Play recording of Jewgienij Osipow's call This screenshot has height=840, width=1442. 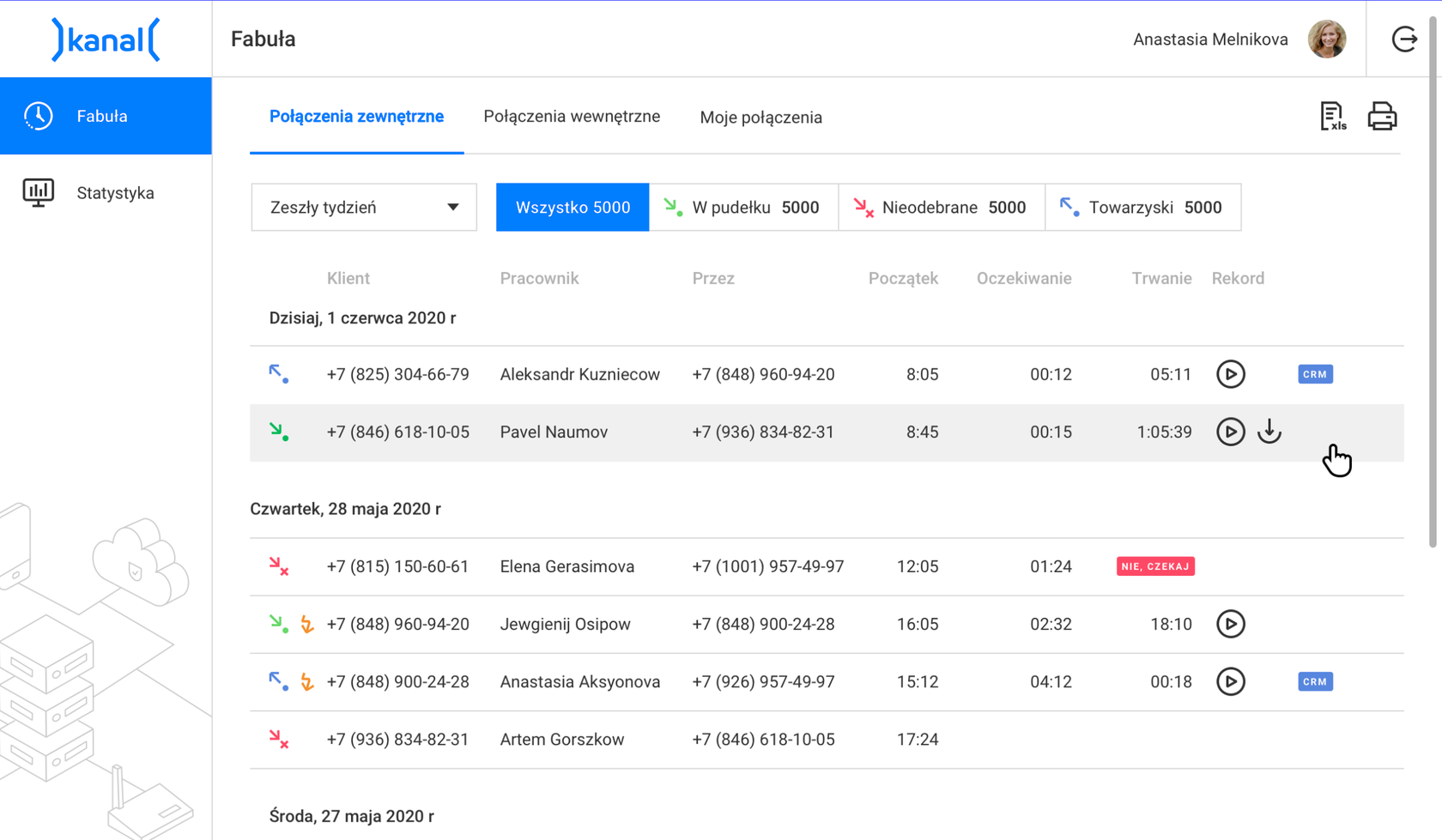pos(1230,624)
